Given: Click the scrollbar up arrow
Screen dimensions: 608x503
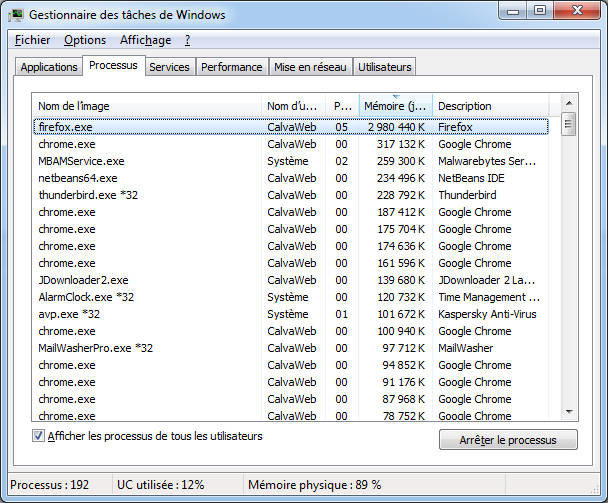Looking at the screenshot, I should click(x=569, y=103).
